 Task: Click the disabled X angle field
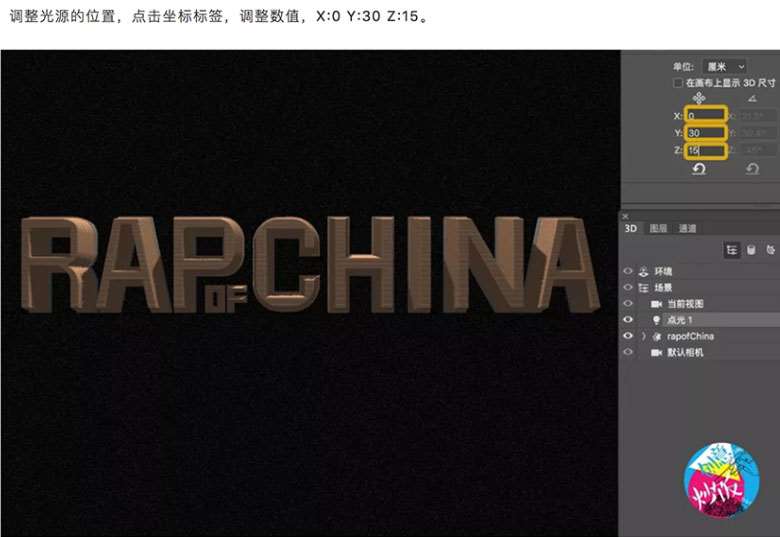pyautogui.click(x=758, y=115)
